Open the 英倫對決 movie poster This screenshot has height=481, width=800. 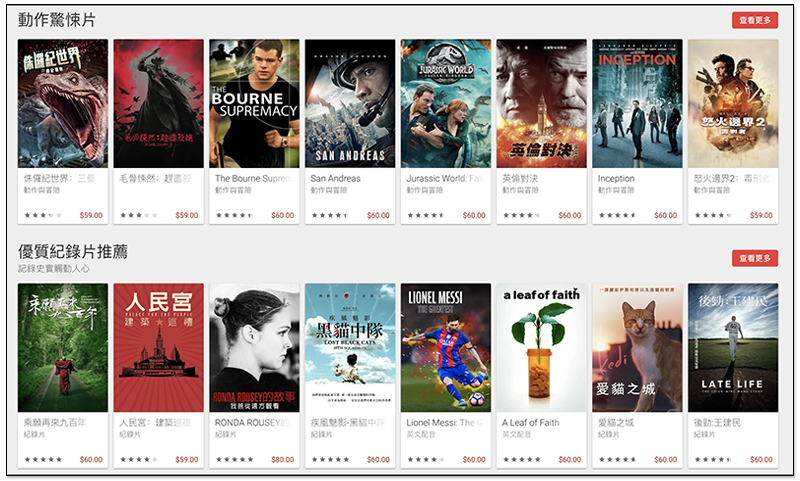click(x=541, y=104)
